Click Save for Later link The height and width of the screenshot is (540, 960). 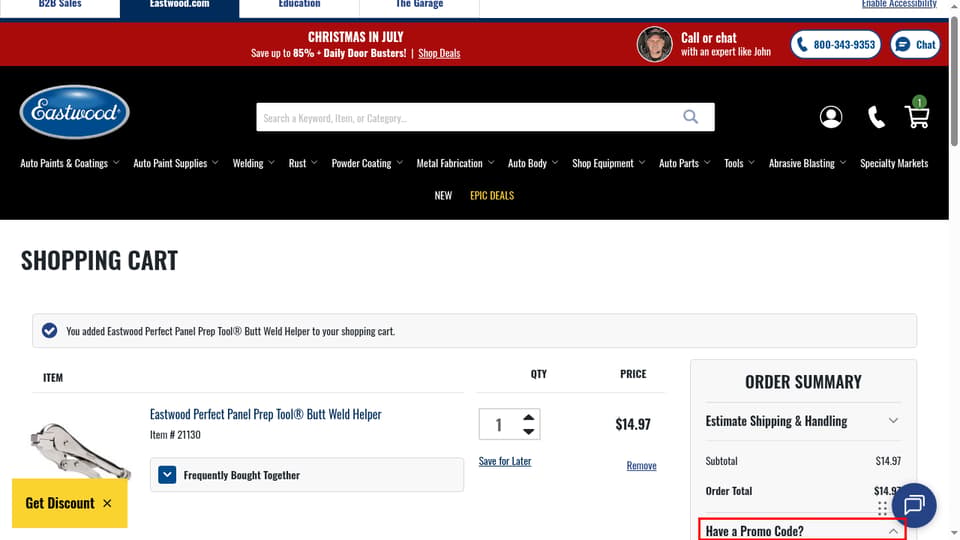point(505,461)
